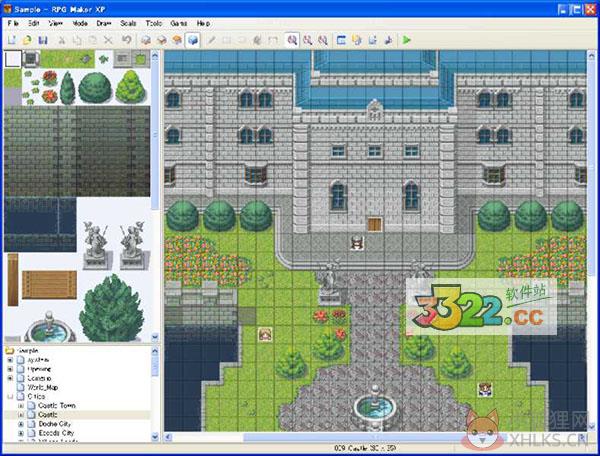Screen dimensions: 600x456
Task: Open the Help menu
Action: (x=203, y=23)
